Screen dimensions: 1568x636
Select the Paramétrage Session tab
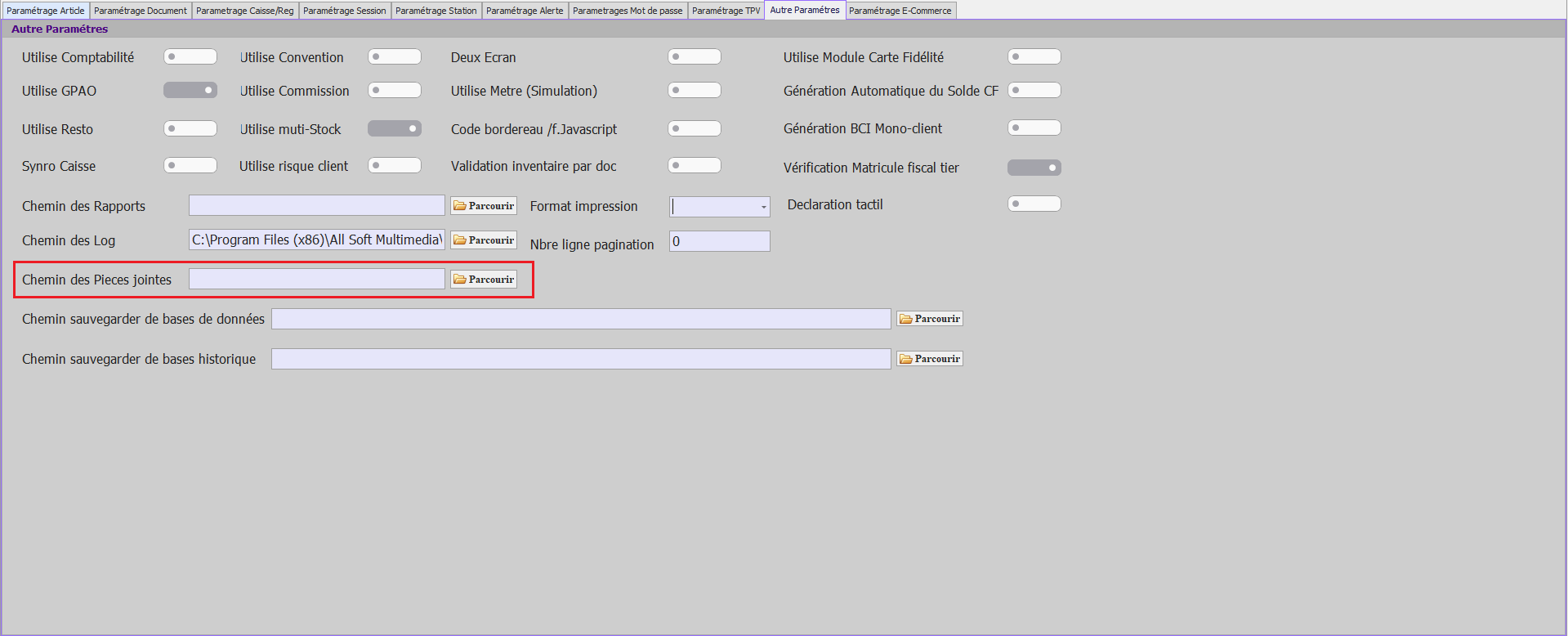[345, 11]
